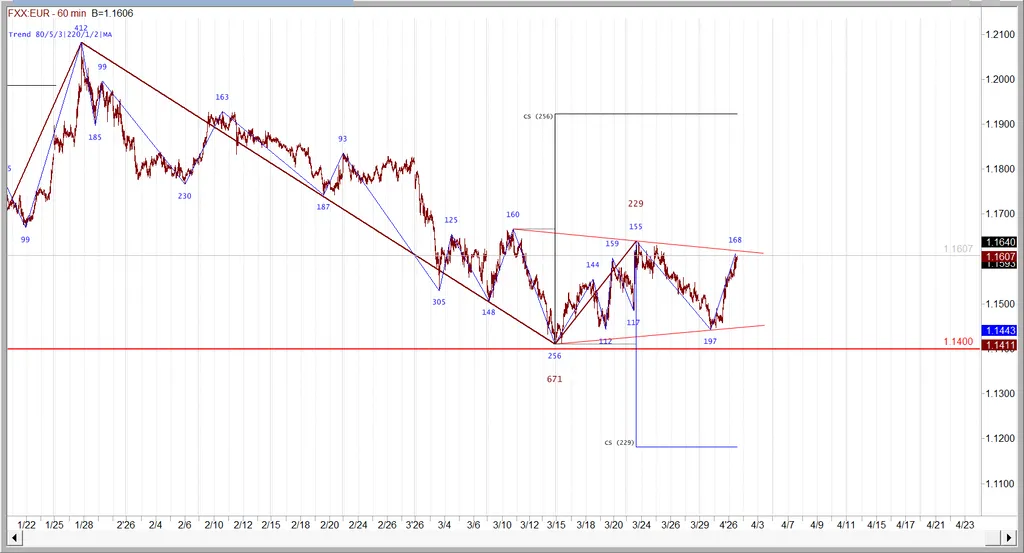Click the red 1.1411 price tag
This screenshot has width=1024, height=553.
click(1000, 346)
